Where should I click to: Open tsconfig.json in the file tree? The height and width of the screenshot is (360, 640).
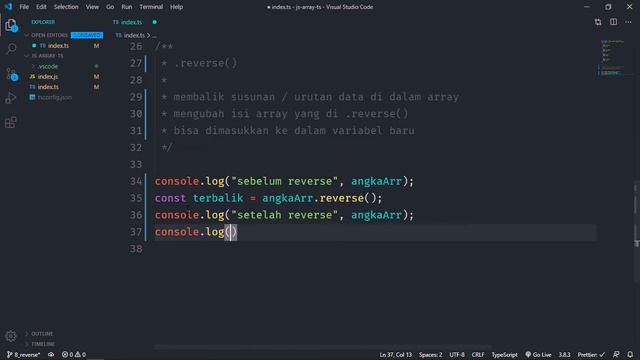[x=55, y=97]
